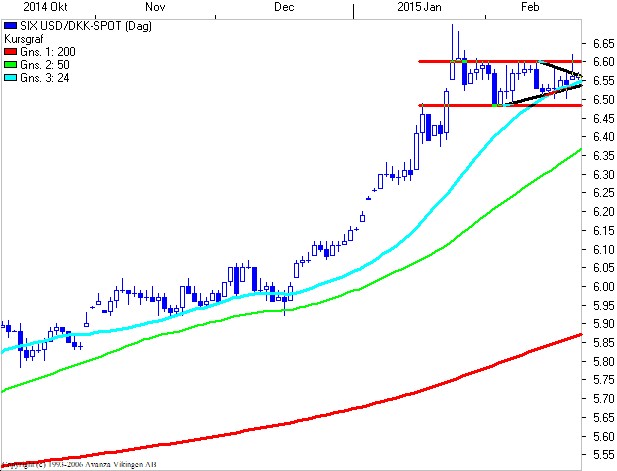
Task: Click the Nov time axis label
Action: (155, 7)
